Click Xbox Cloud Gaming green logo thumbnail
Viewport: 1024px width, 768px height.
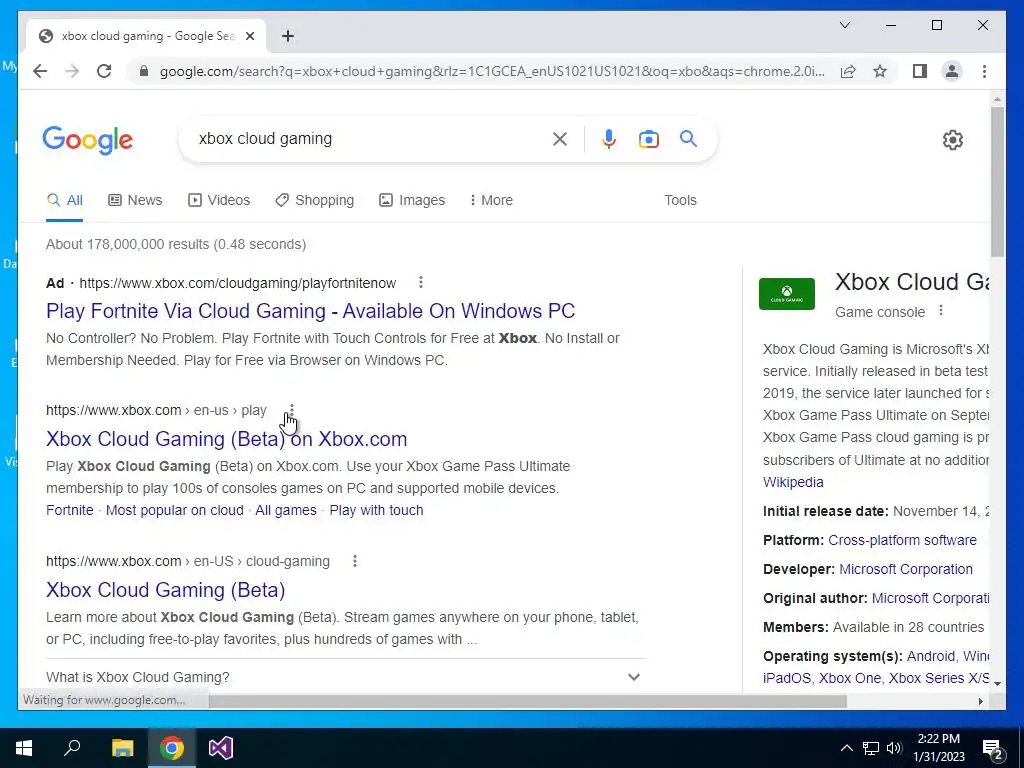pyautogui.click(x=787, y=294)
